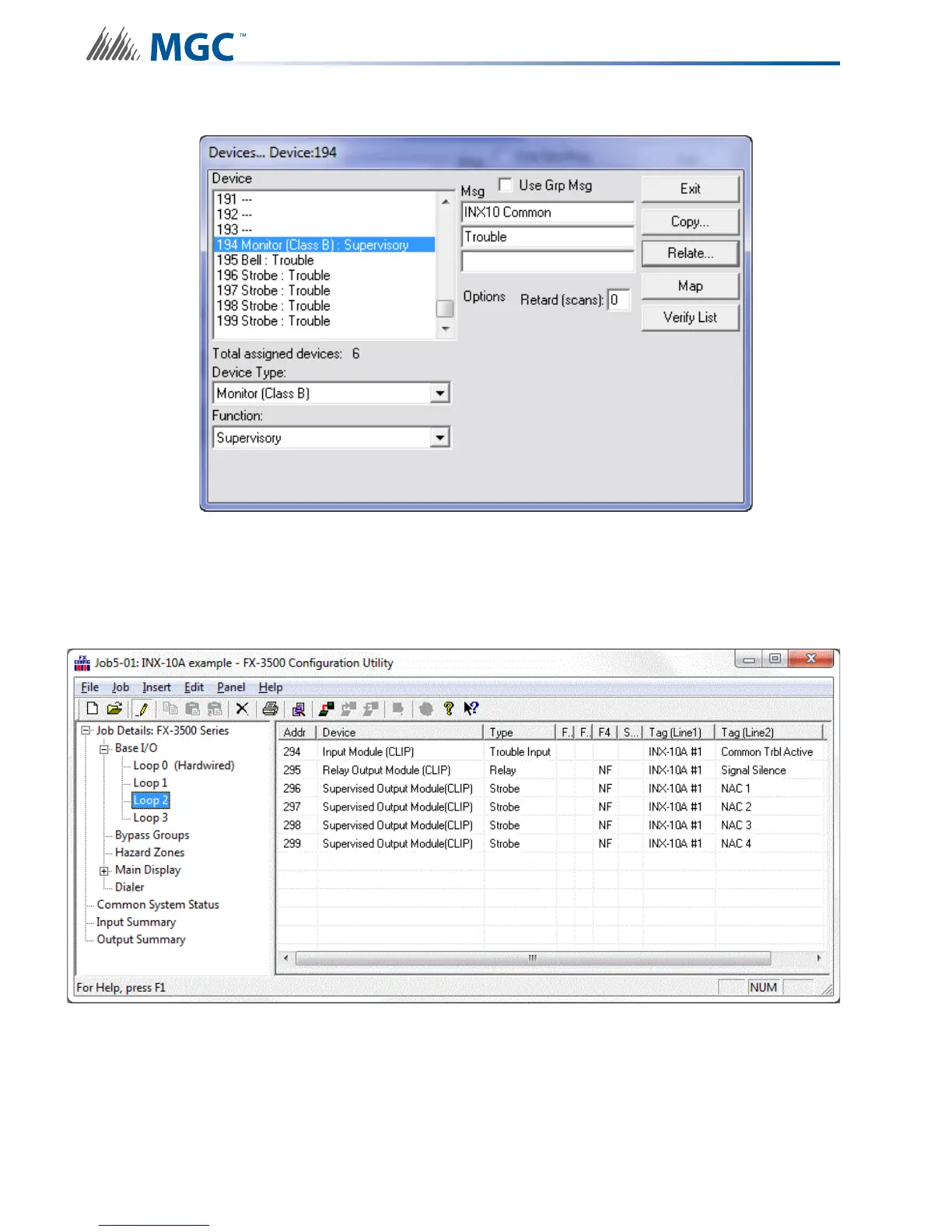Image resolution: width=952 pixels, height=1232 pixels.
Task: Click the Msg field containing Trouble
Action: click(x=548, y=236)
